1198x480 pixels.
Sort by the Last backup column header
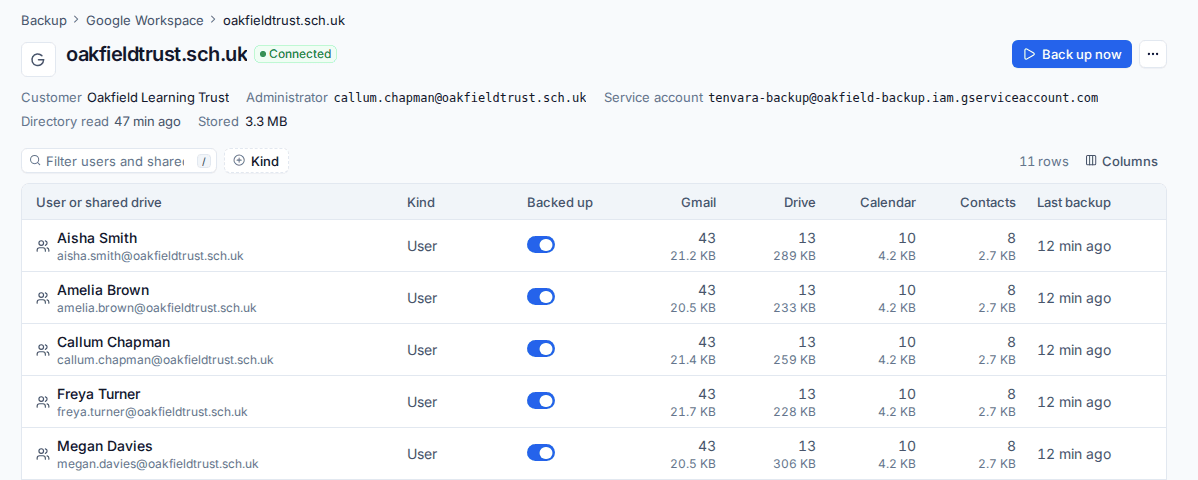pyautogui.click(x=1073, y=203)
